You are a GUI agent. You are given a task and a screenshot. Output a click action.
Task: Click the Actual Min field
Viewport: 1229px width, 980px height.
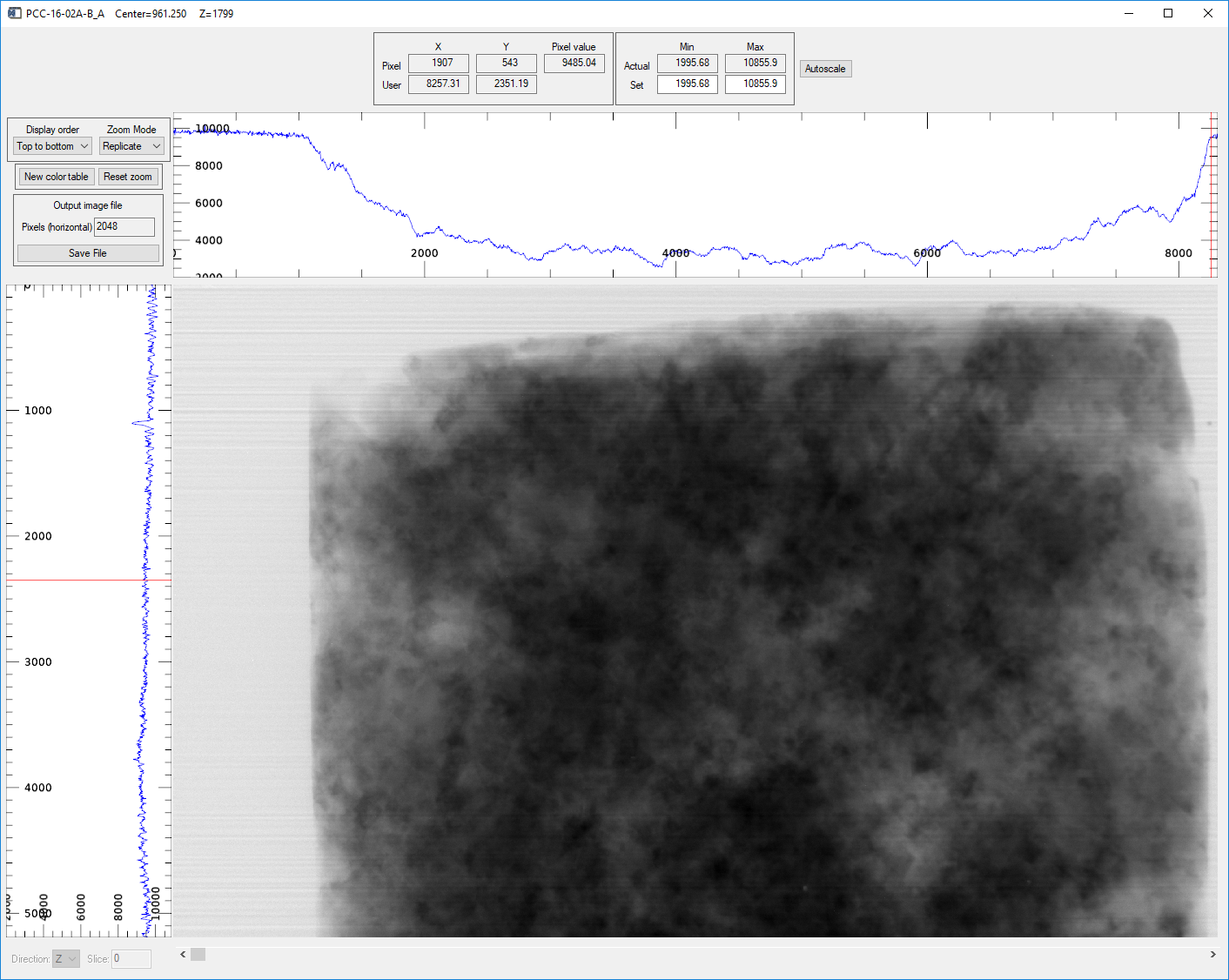click(688, 64)
